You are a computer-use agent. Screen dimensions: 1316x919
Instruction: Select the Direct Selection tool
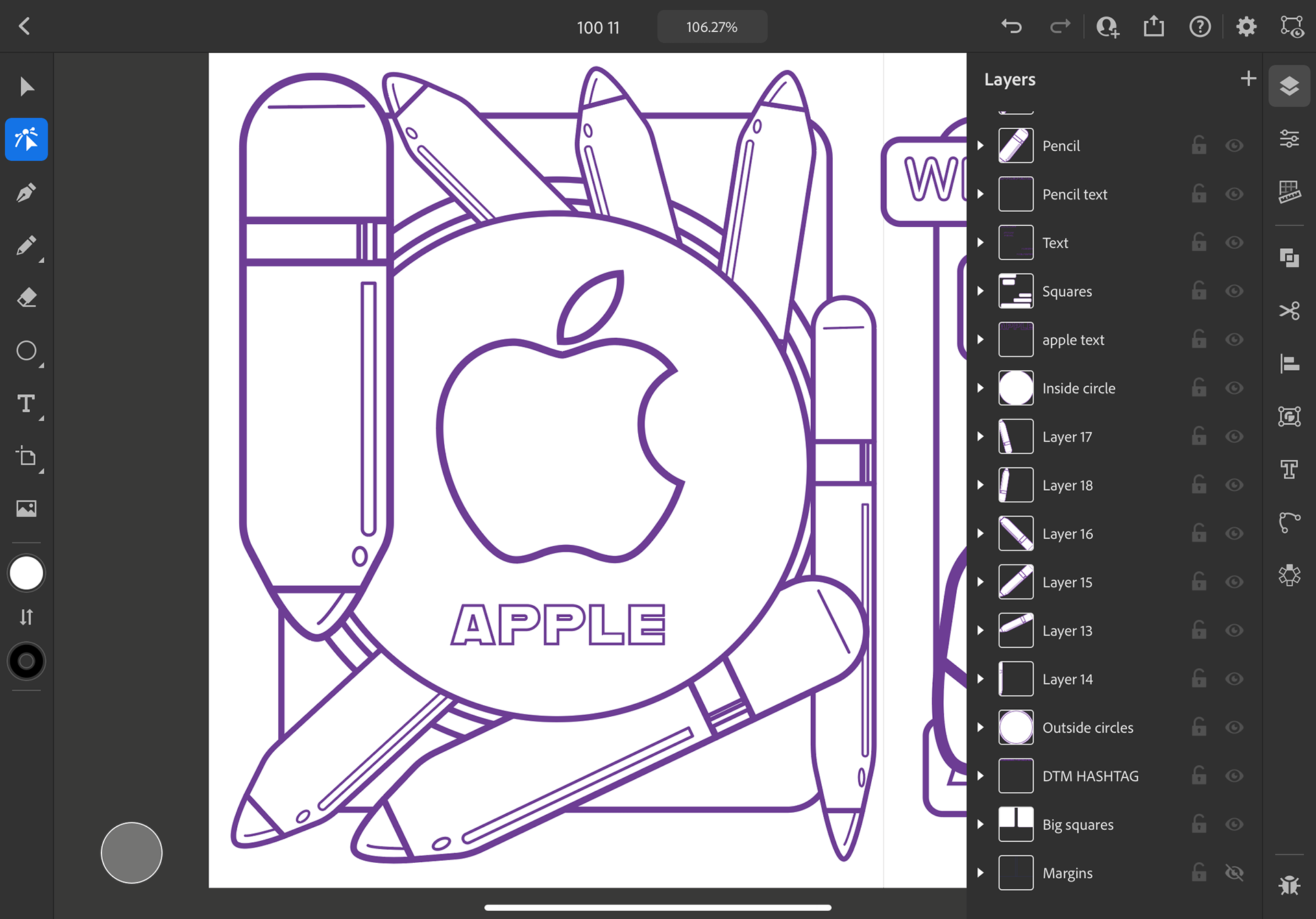pyautogui.click(x=27, y=140)
